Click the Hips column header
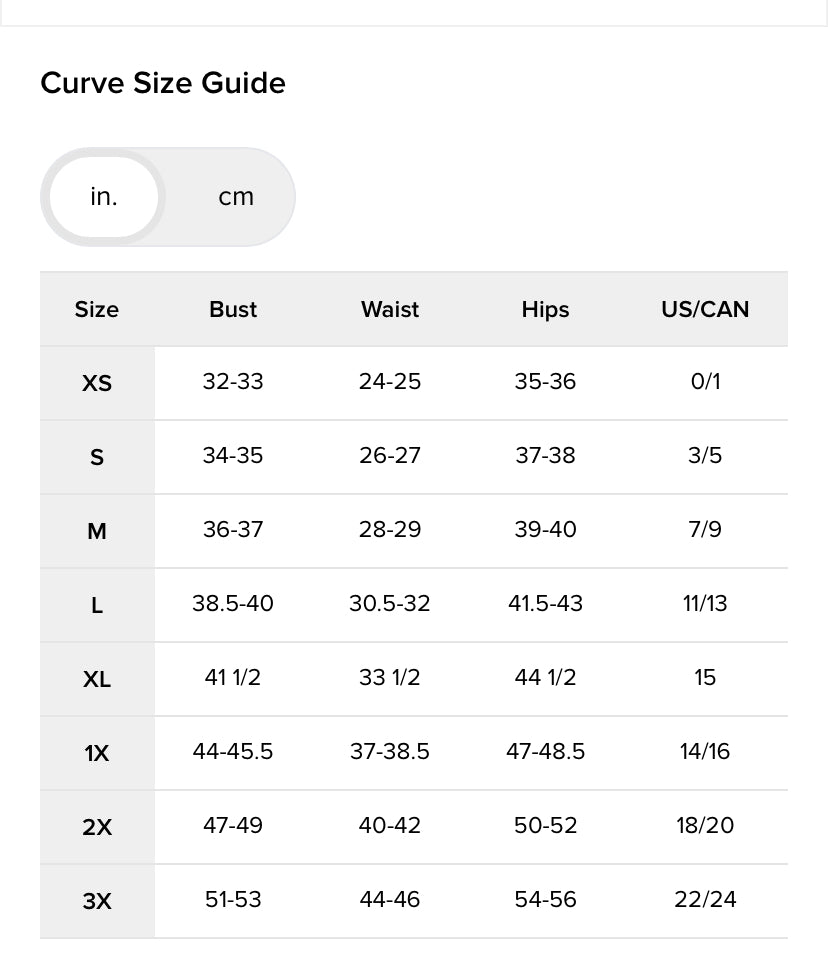This screenshot has width=828, height=968. pos(545,309)
